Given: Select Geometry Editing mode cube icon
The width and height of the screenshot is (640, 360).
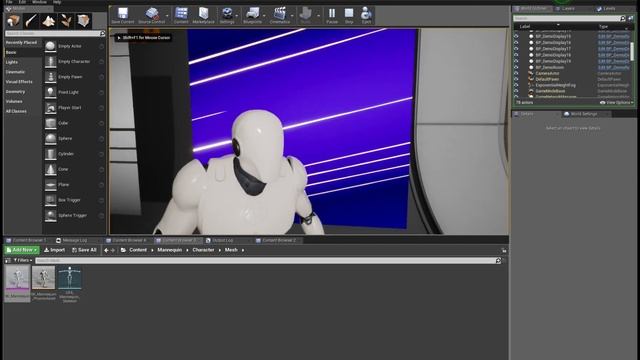Looking at the screenshot, I should pos(84,20).
